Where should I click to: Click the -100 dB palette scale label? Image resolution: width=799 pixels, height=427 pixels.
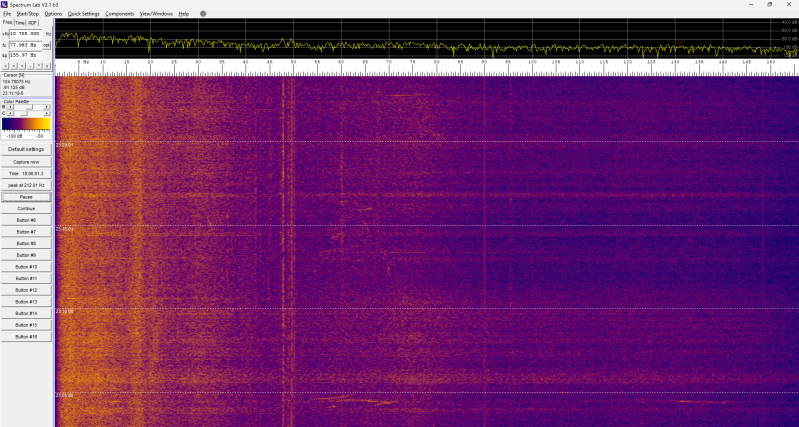click(14, 136)
